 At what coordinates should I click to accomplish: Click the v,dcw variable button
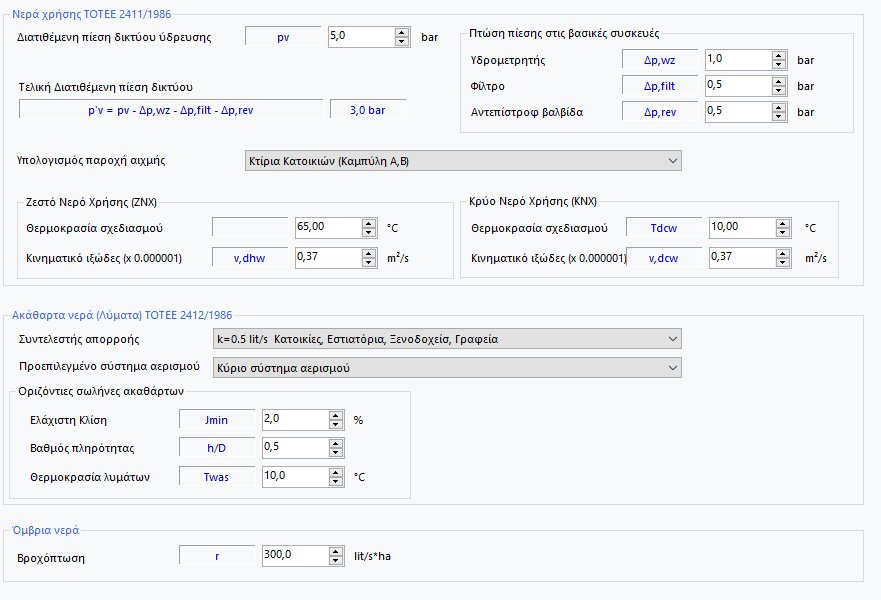(x=662, y=257)
